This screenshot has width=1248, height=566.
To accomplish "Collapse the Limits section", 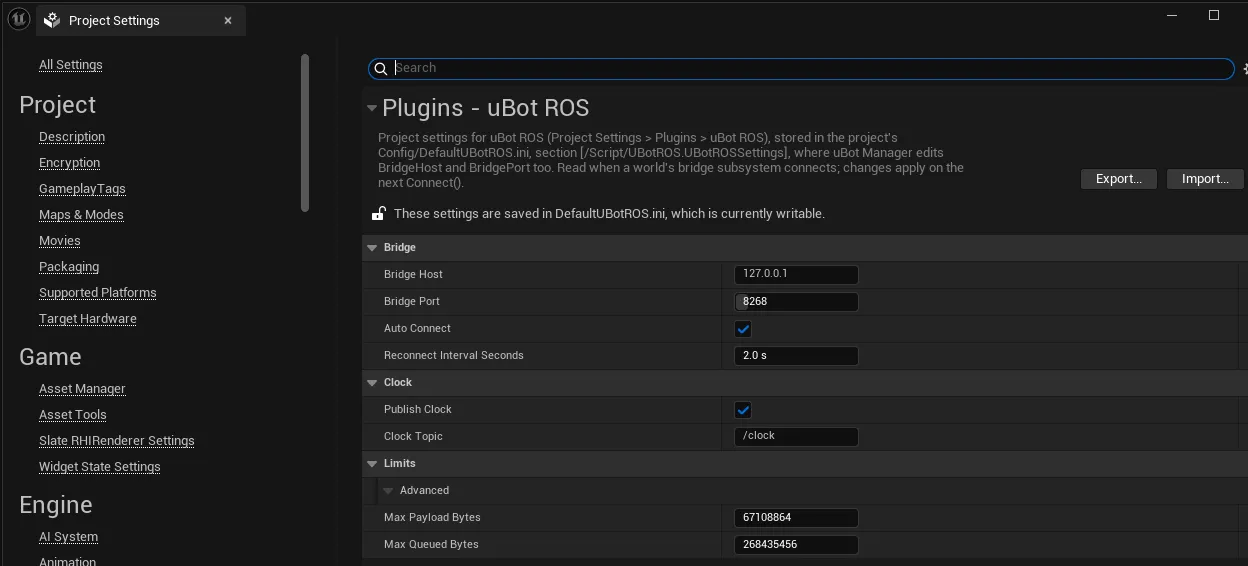I will coord(372,464).
